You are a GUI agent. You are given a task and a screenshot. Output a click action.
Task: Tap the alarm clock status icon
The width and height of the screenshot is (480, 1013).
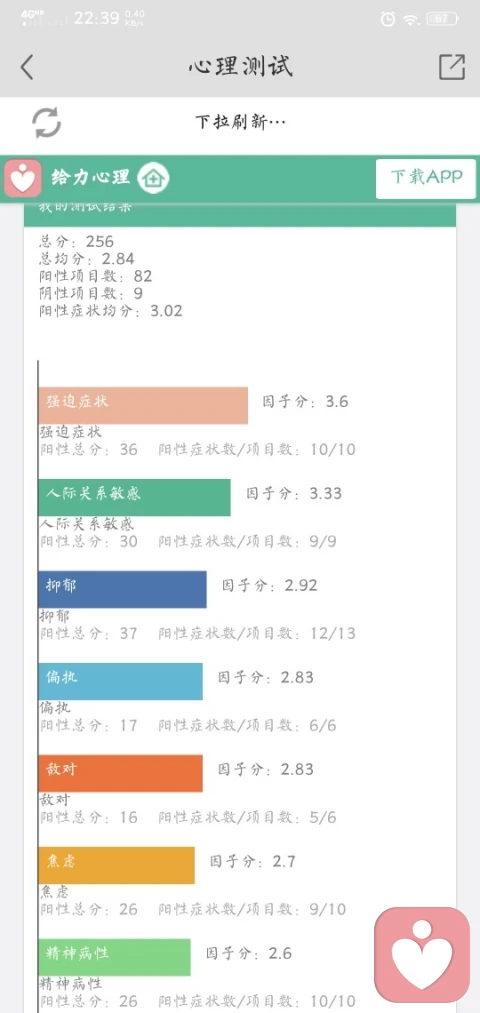[388, 19]
